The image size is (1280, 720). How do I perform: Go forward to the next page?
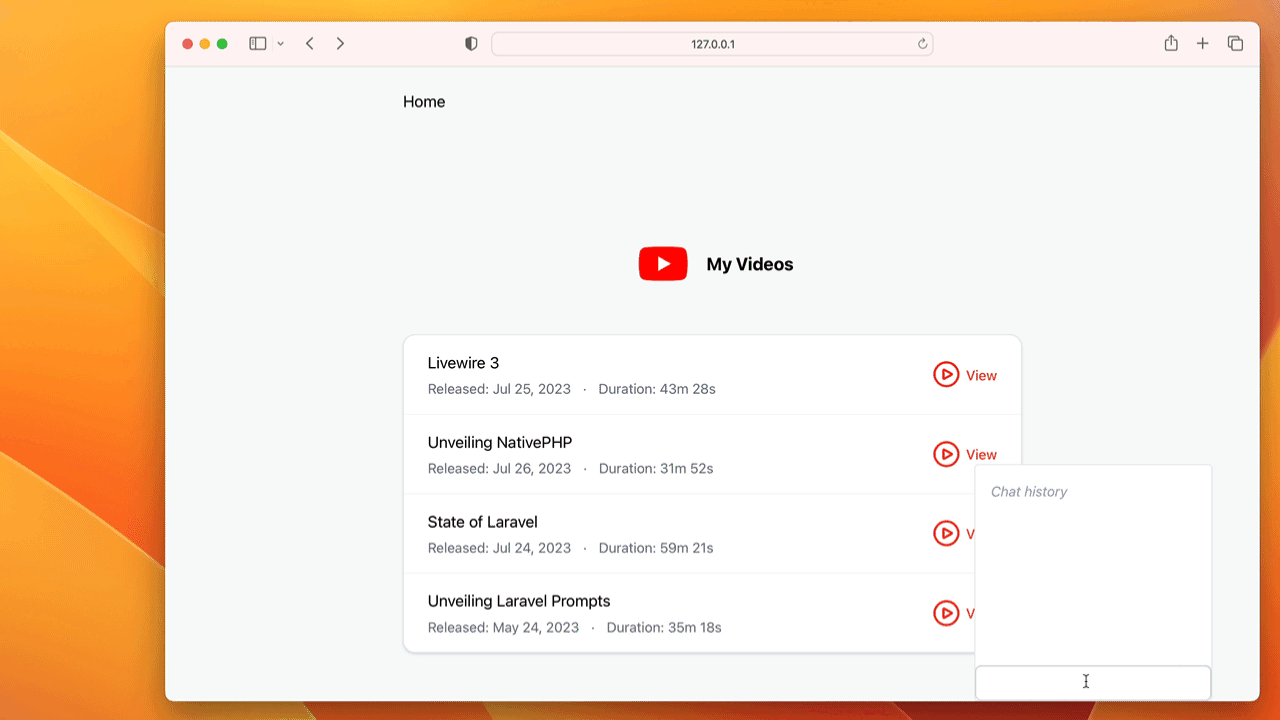pyautogui.click(x=340, y=44)
